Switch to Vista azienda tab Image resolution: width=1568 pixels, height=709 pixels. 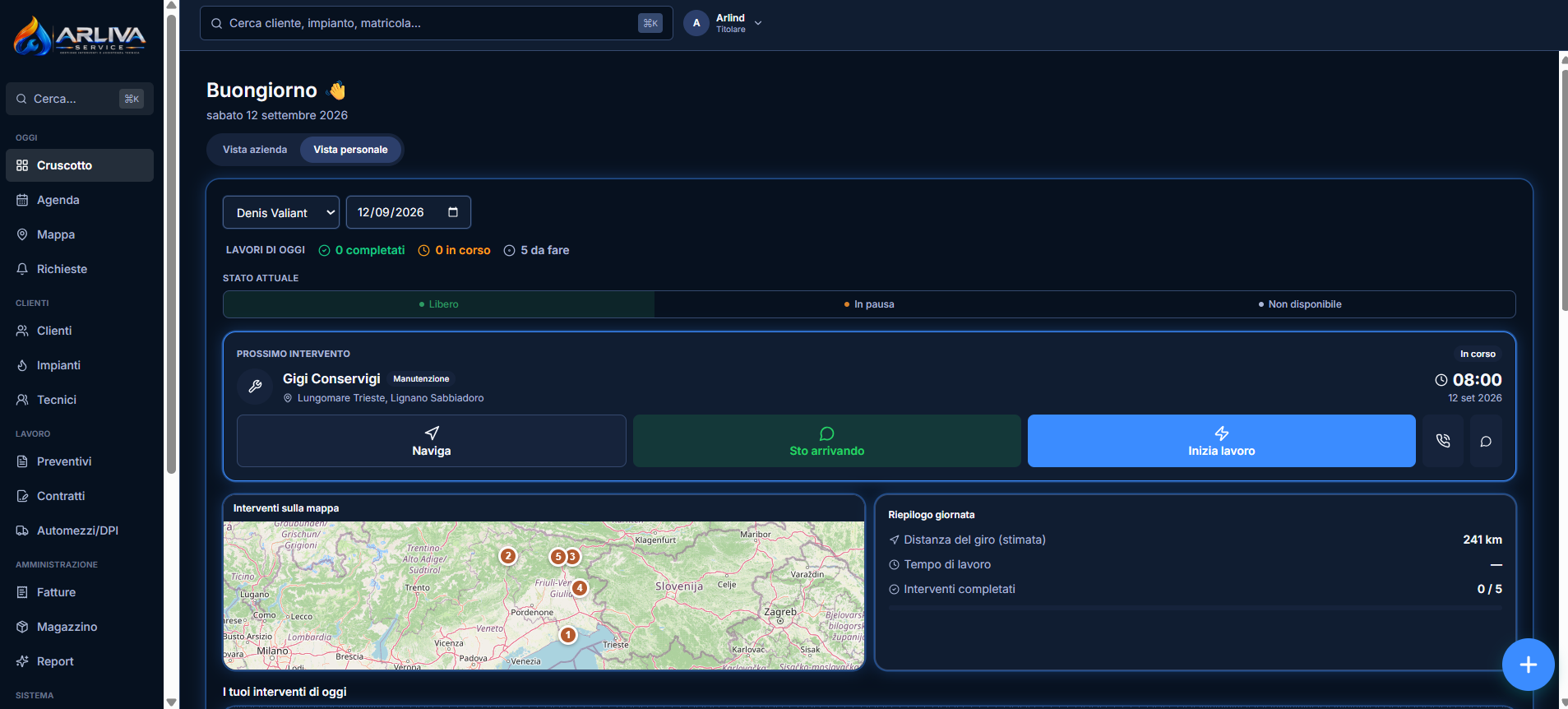click(x=255, y=150)
